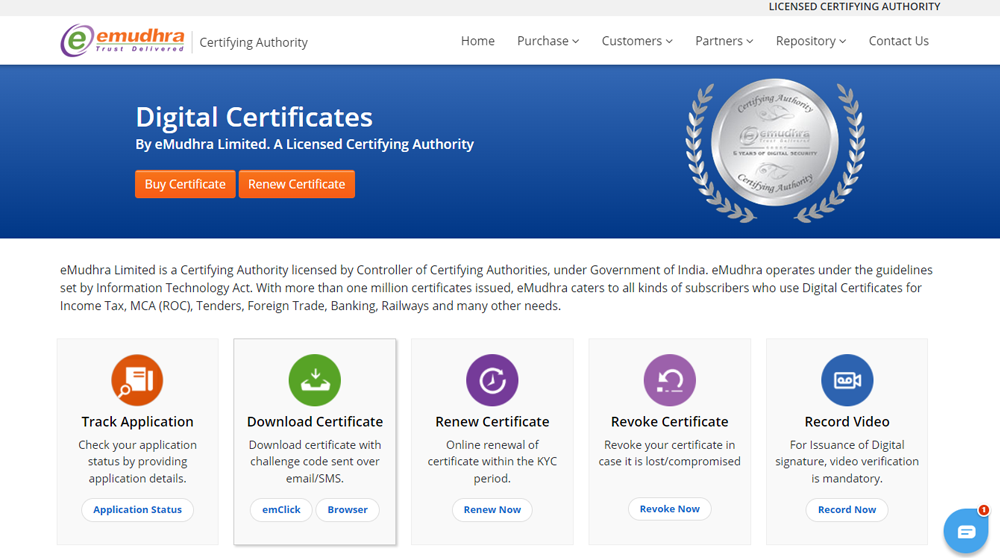
Task: Click the Revoke Certificate icon
Action: pyautogui.click(x=669, y=380)
